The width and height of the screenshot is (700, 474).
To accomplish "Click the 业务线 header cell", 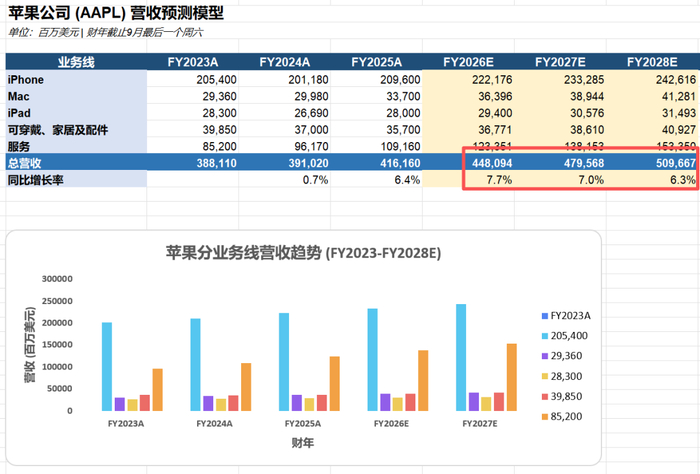I will (x=76, y=62).
